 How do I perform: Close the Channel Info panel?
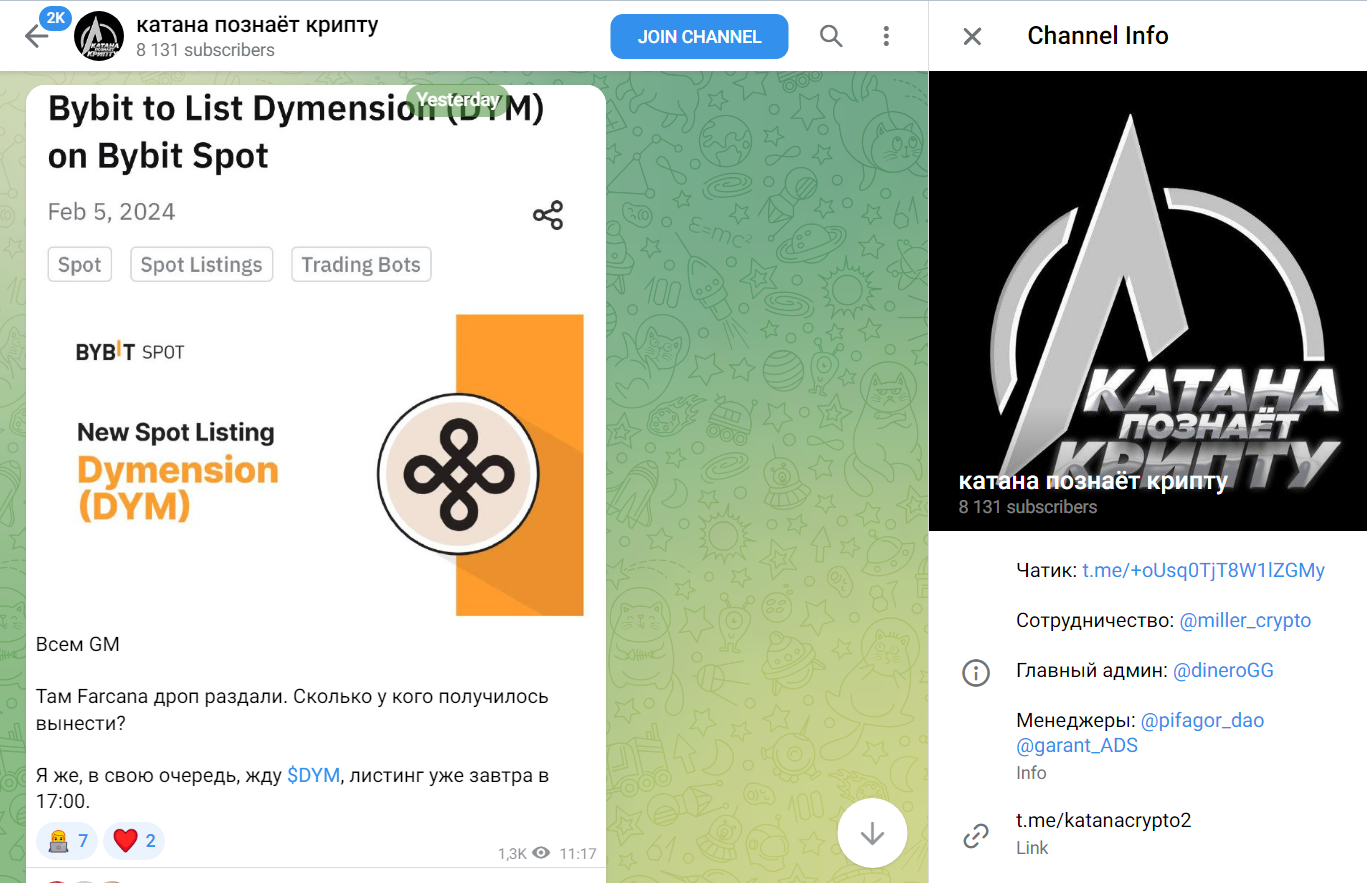point(972,37)
